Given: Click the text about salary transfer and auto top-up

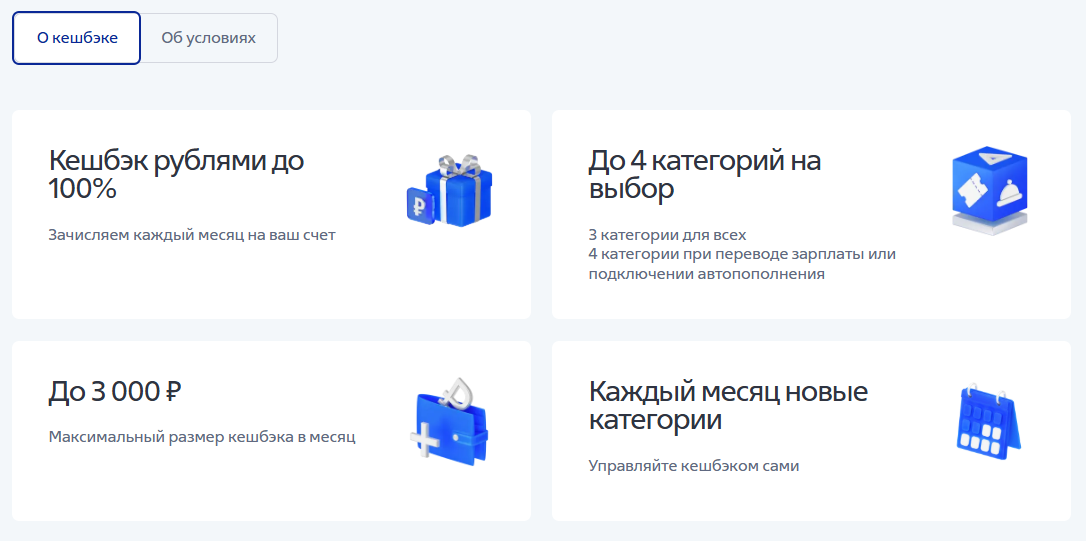Looking at the screenshot, I should (741, 264).
